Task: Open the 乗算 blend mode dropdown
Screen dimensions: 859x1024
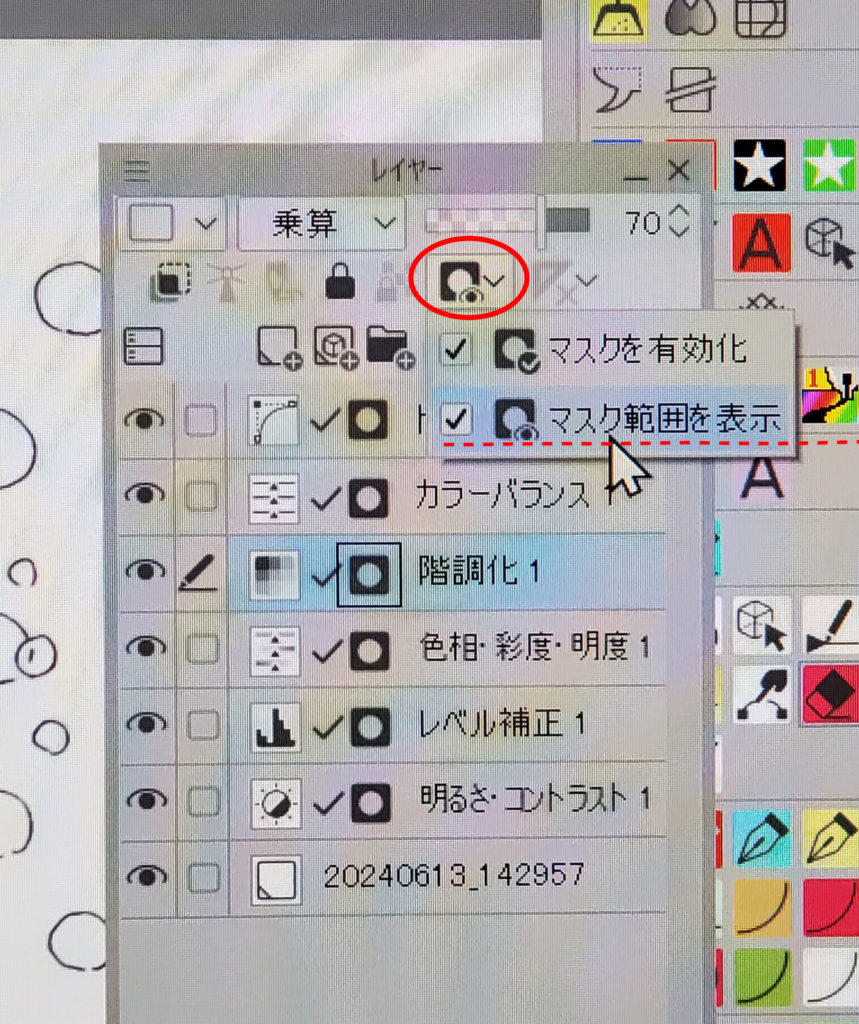Action: coord(321,224)
